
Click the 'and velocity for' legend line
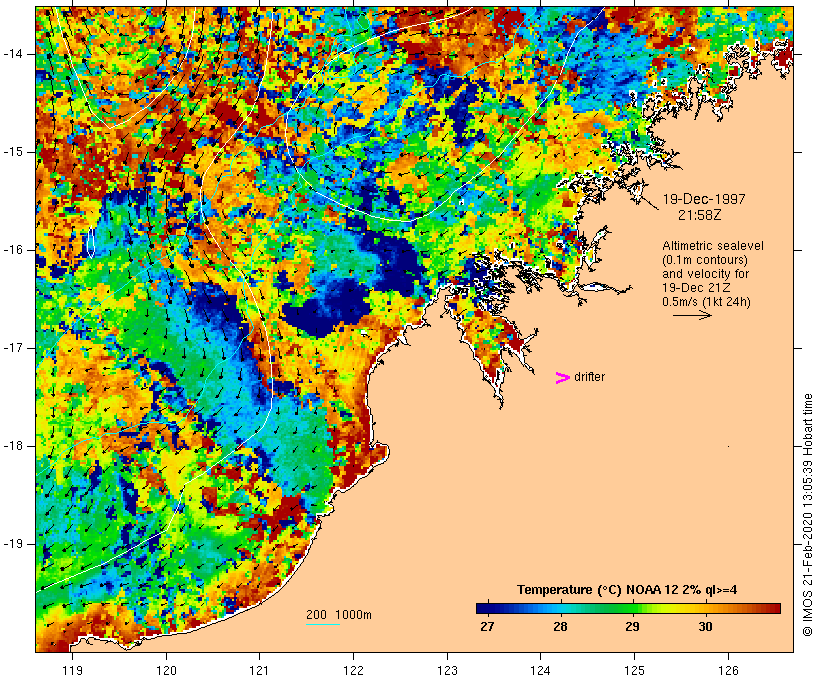[705, 274]
